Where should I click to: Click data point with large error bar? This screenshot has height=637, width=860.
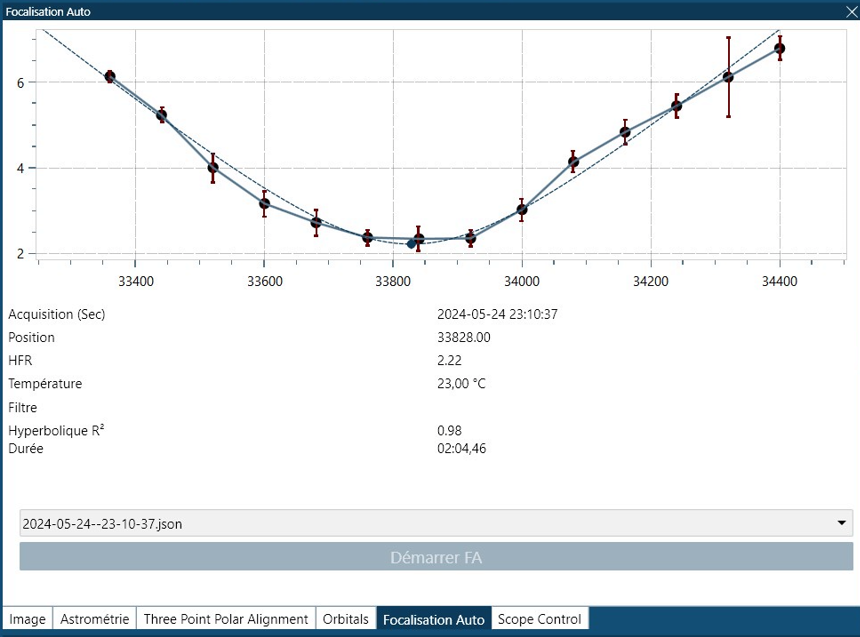coord(728,77)
